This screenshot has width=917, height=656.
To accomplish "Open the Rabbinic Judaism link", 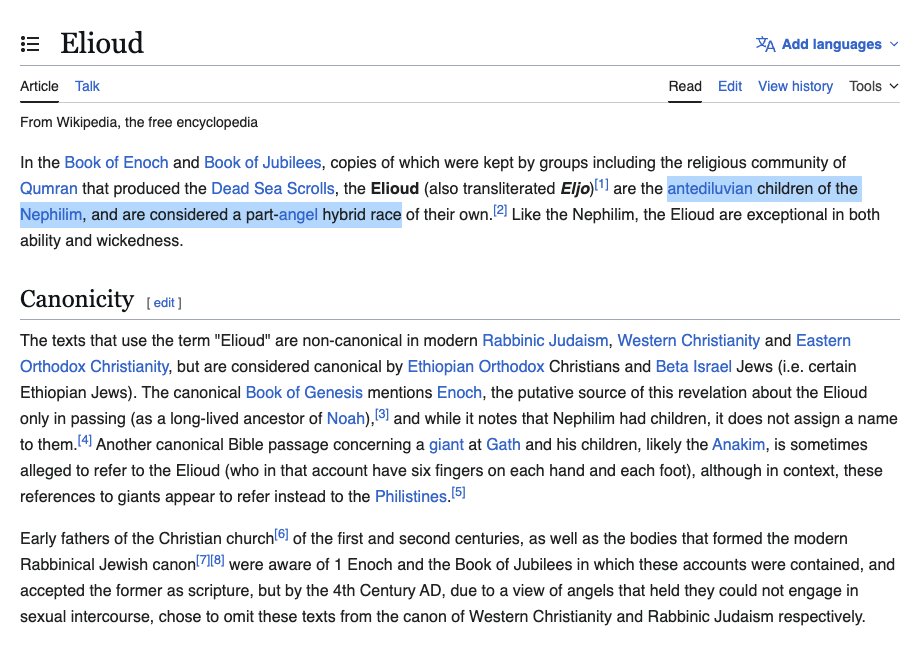I will point(545,340).
